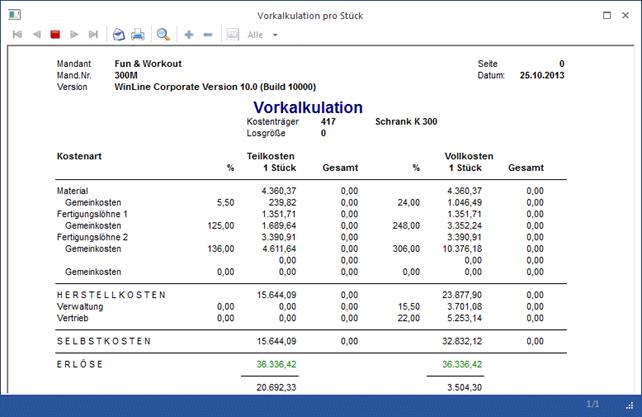Screen dimensions: 642x417
Task: Maximize the Vorkalkulation window
Action: click(607, 14)
